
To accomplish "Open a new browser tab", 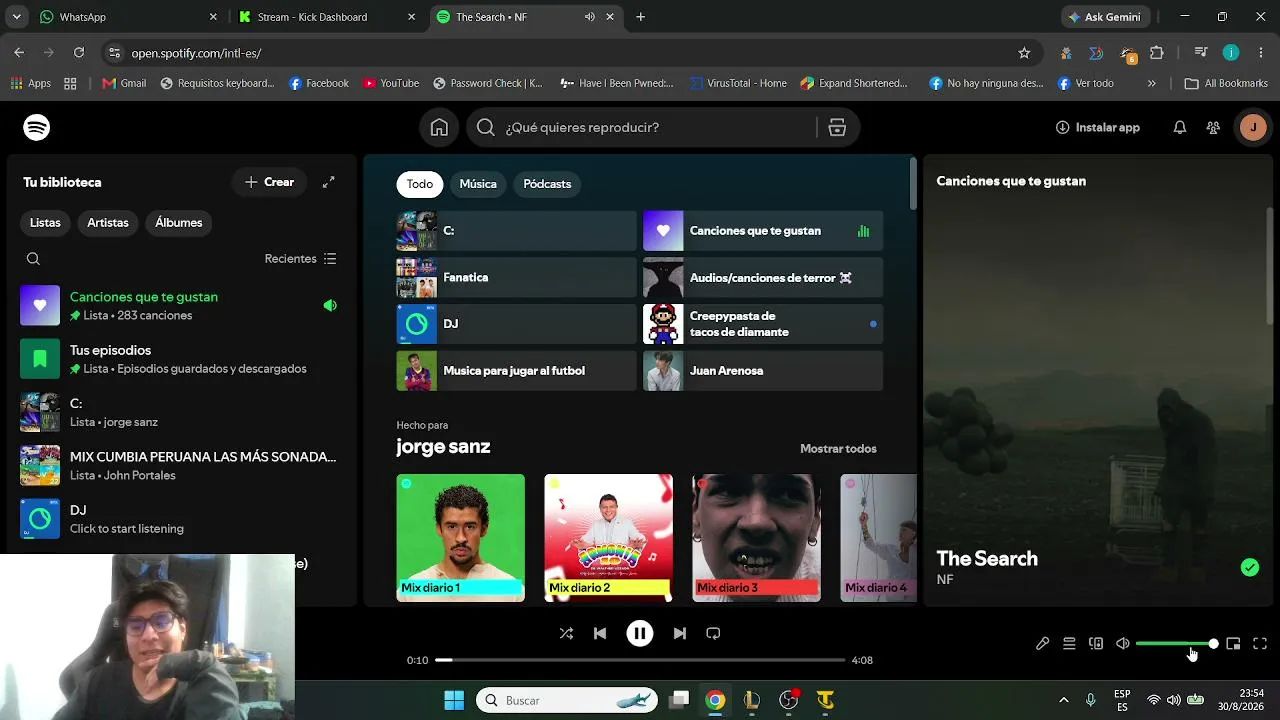I will coord(640,17).
